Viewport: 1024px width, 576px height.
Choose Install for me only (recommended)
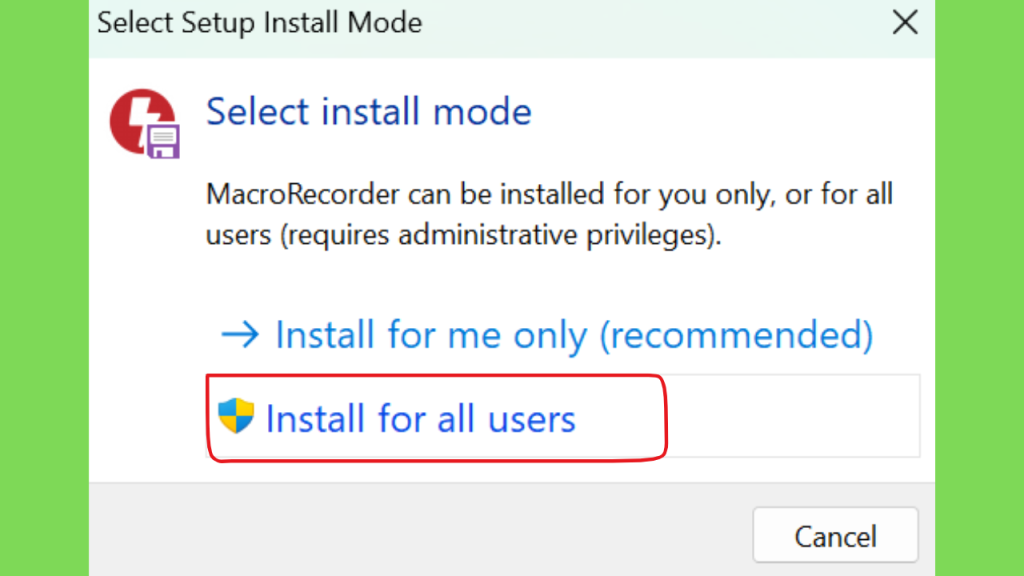(x=547, y=335)
